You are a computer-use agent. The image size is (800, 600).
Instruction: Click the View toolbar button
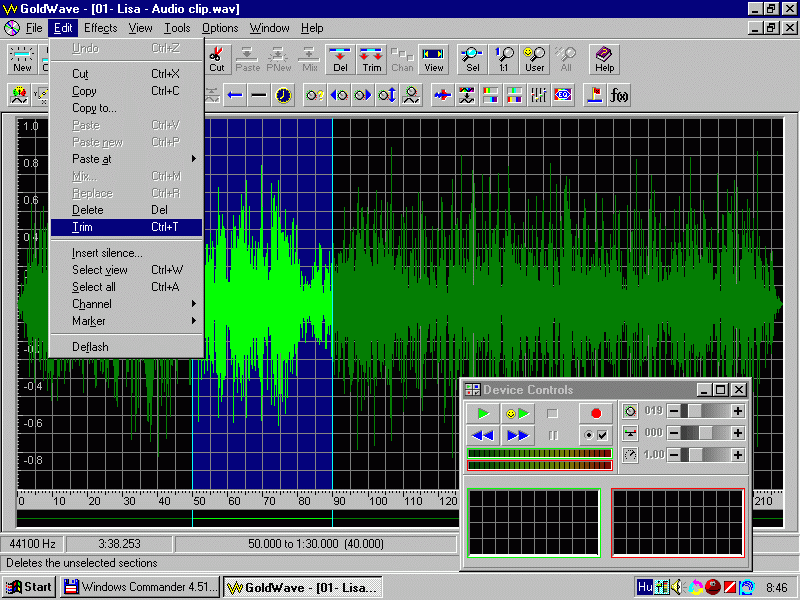[433, 59]
